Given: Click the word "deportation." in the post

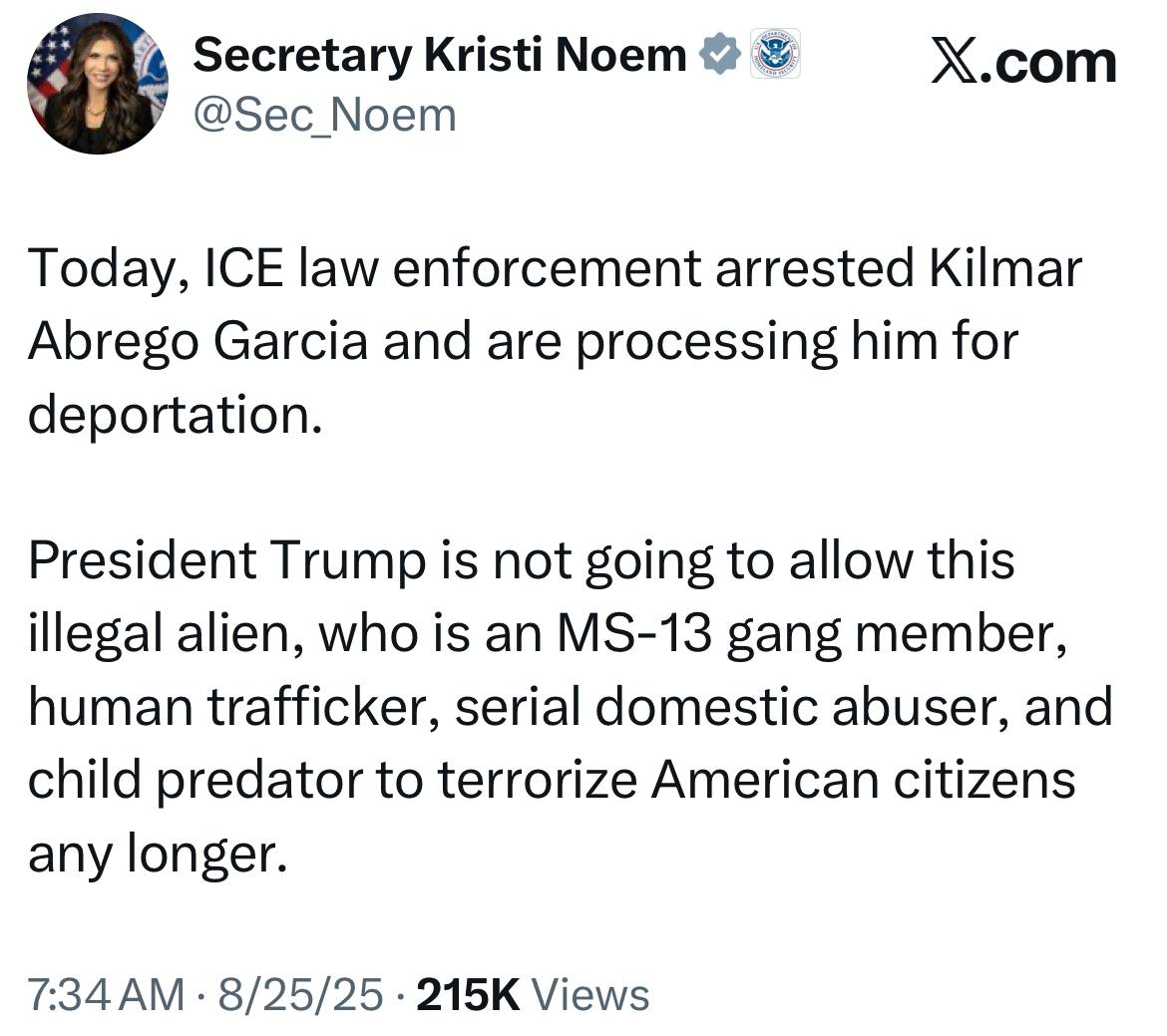Looking at the screenshot, I should click(176, 415).
